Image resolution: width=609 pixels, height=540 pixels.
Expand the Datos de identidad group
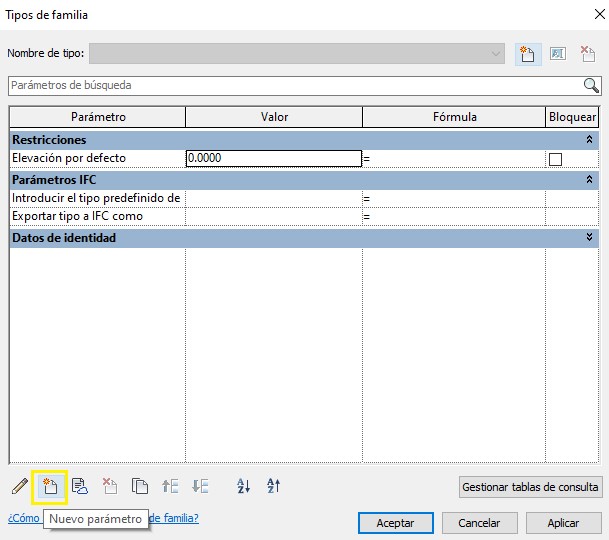tap(589, 238)
